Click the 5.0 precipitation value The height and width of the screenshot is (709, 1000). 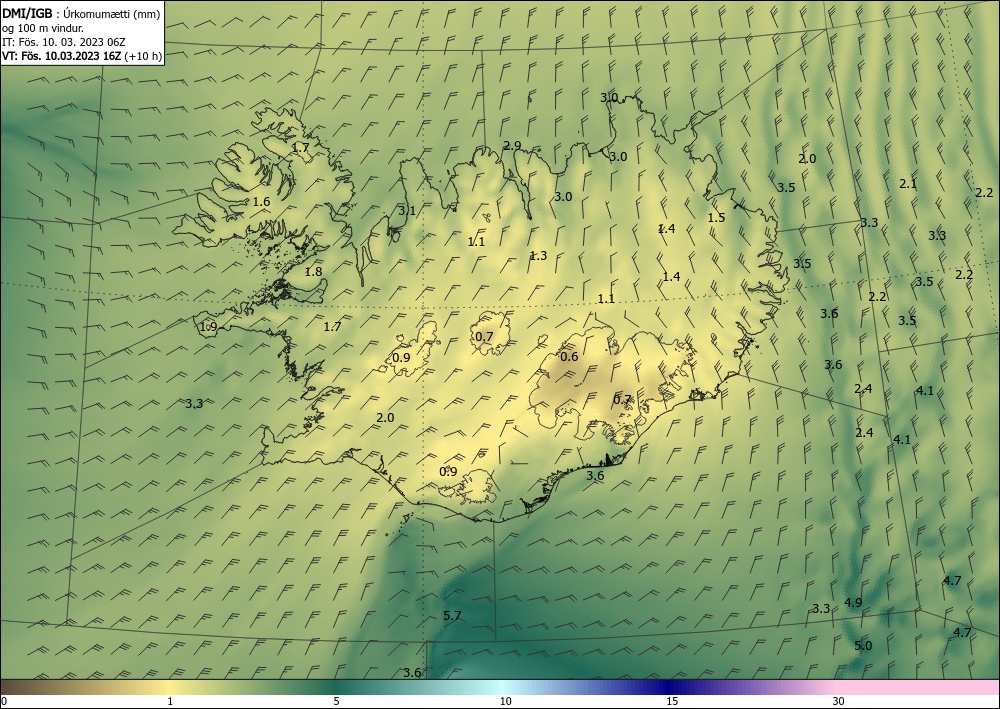click(863, 646)
